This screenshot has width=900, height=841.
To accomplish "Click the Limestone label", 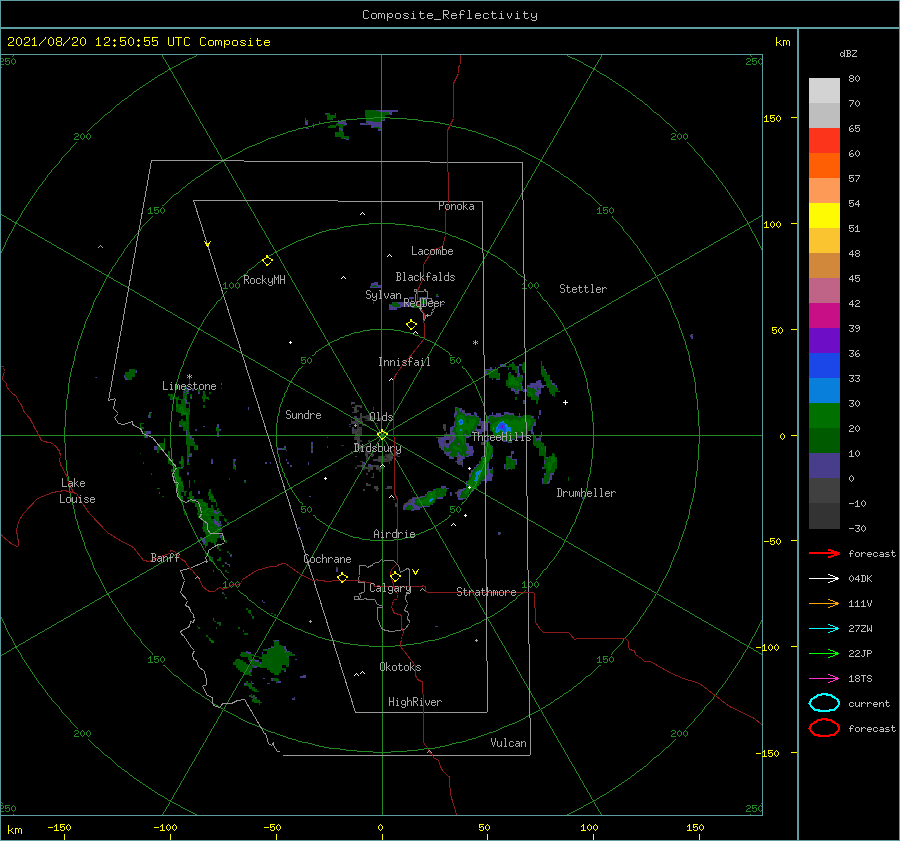I will pyautogui.click(x=189, y=386).
